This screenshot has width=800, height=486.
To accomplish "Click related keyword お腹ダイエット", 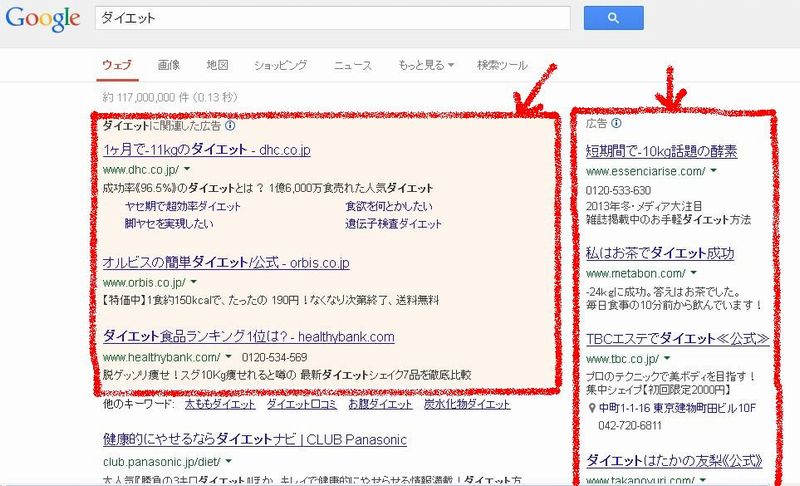I will [x=380, y=404].
